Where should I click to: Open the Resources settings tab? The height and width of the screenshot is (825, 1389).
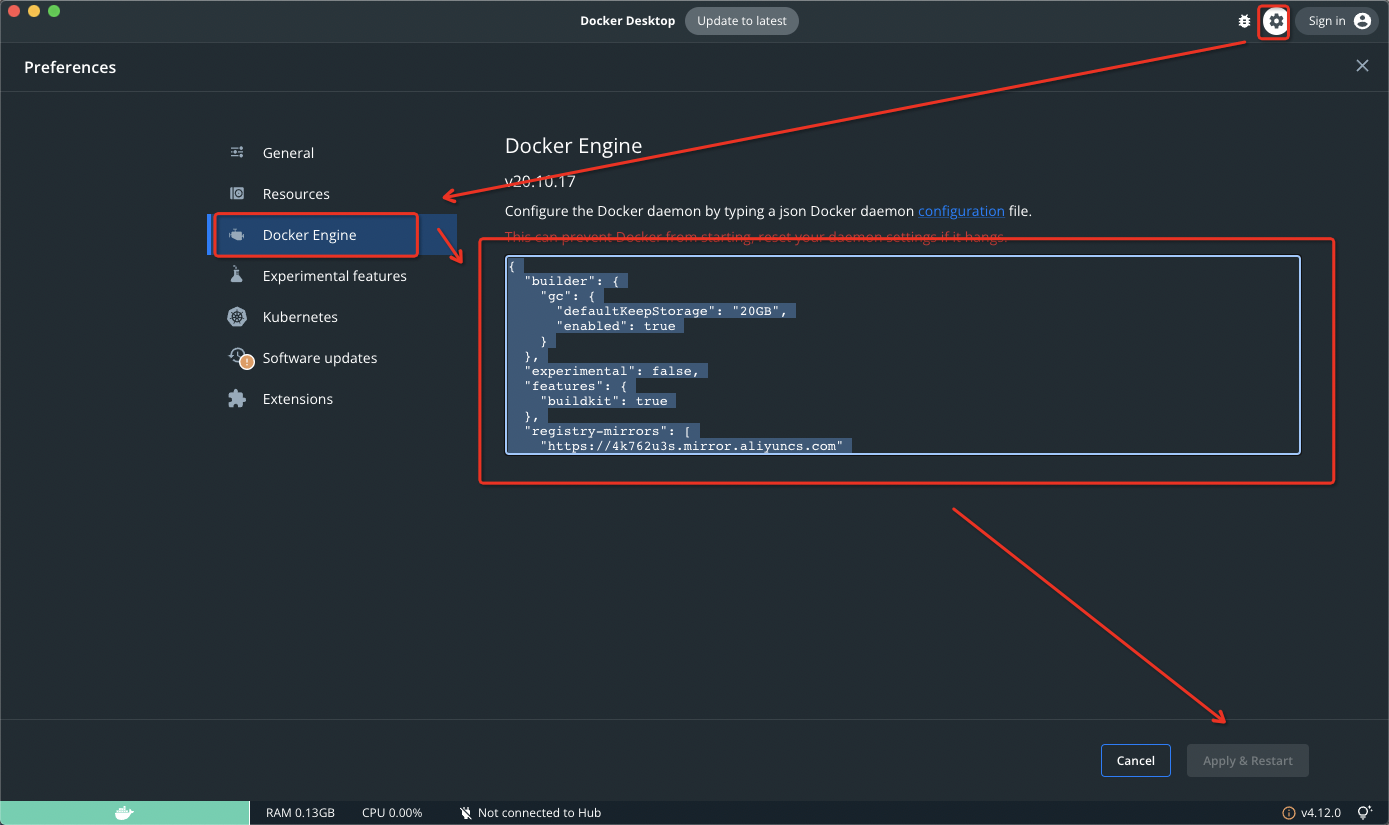[x=332, y=194]
